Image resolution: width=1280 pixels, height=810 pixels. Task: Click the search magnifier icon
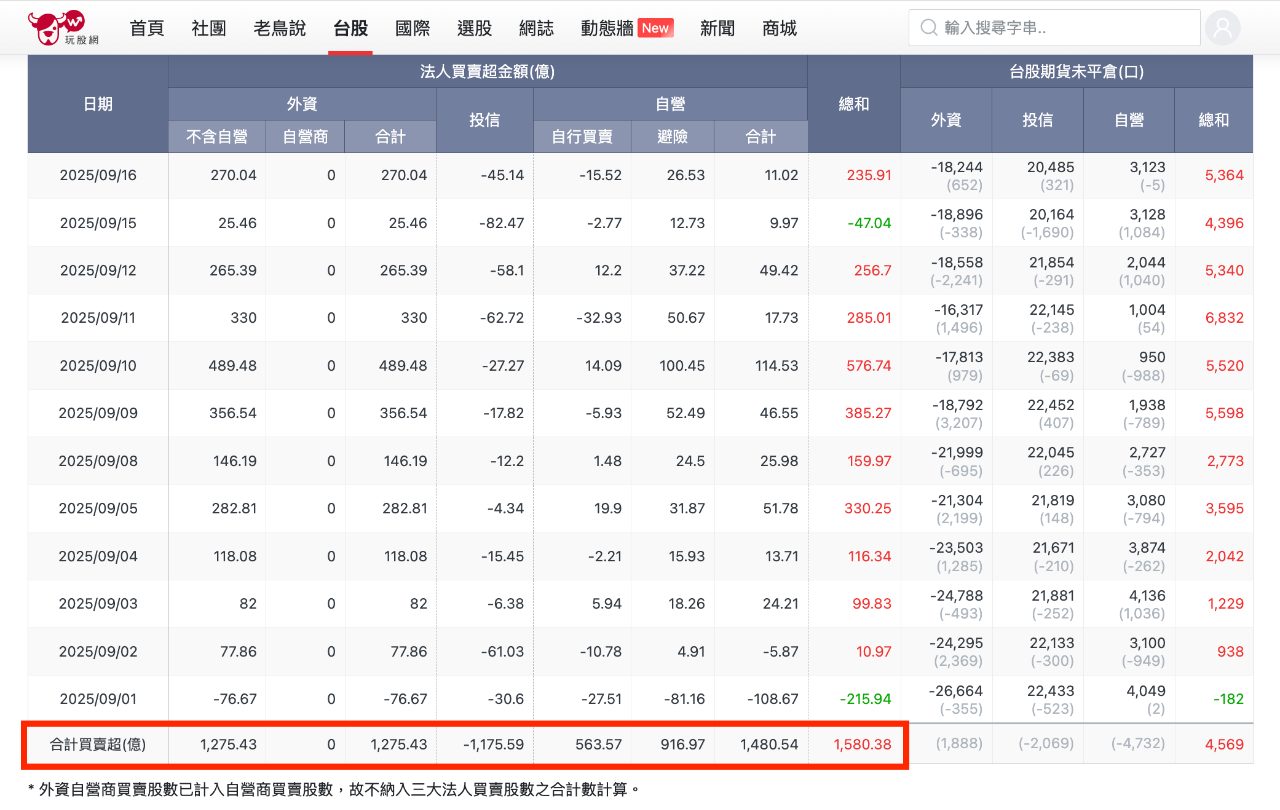coord(928,28)
